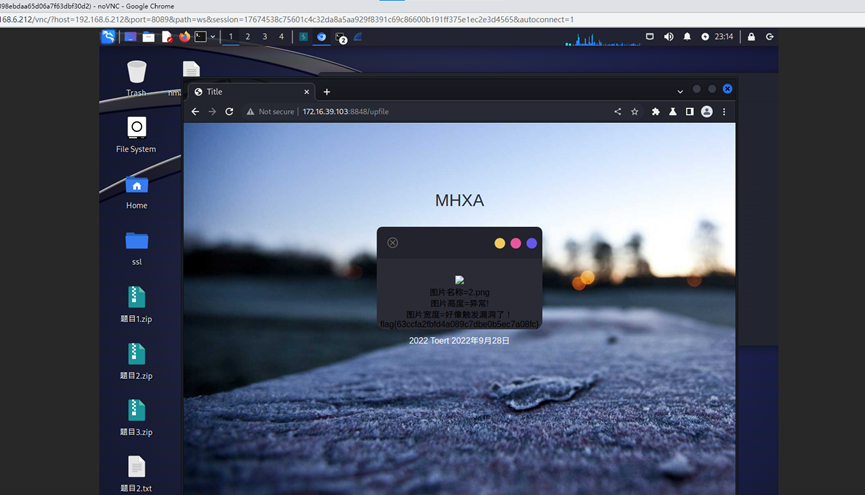
Task: Reload the upfile page
Action: point(229,111)
